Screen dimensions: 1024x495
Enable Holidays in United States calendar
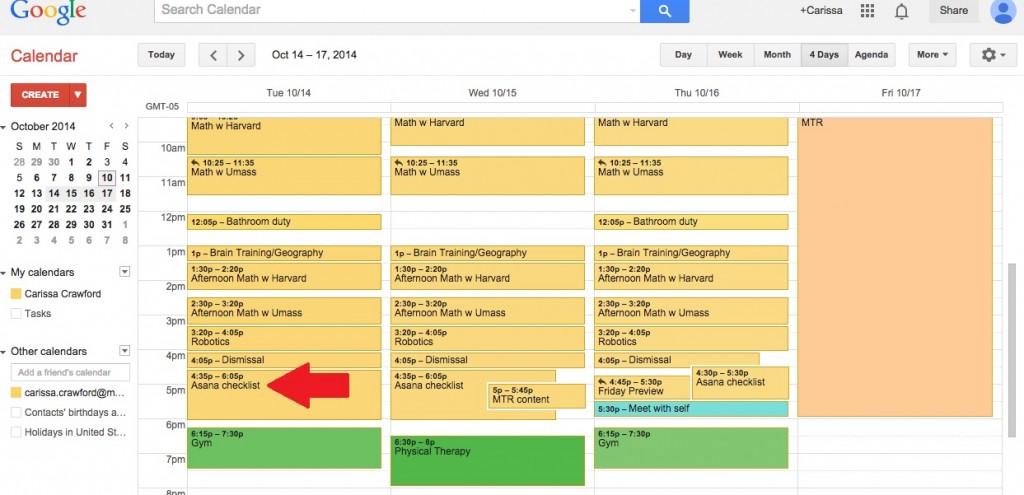[x=16, y=432]
